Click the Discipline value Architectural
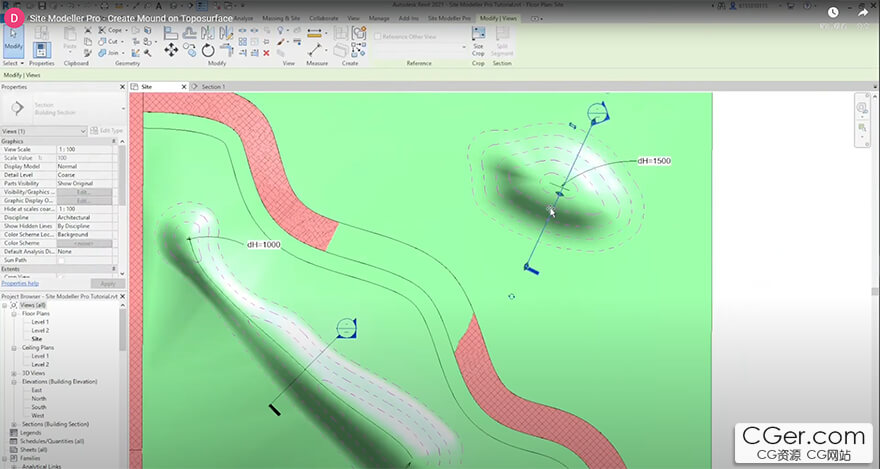The image size is (880, 469). pyautogui.click(x=84, y=218)
